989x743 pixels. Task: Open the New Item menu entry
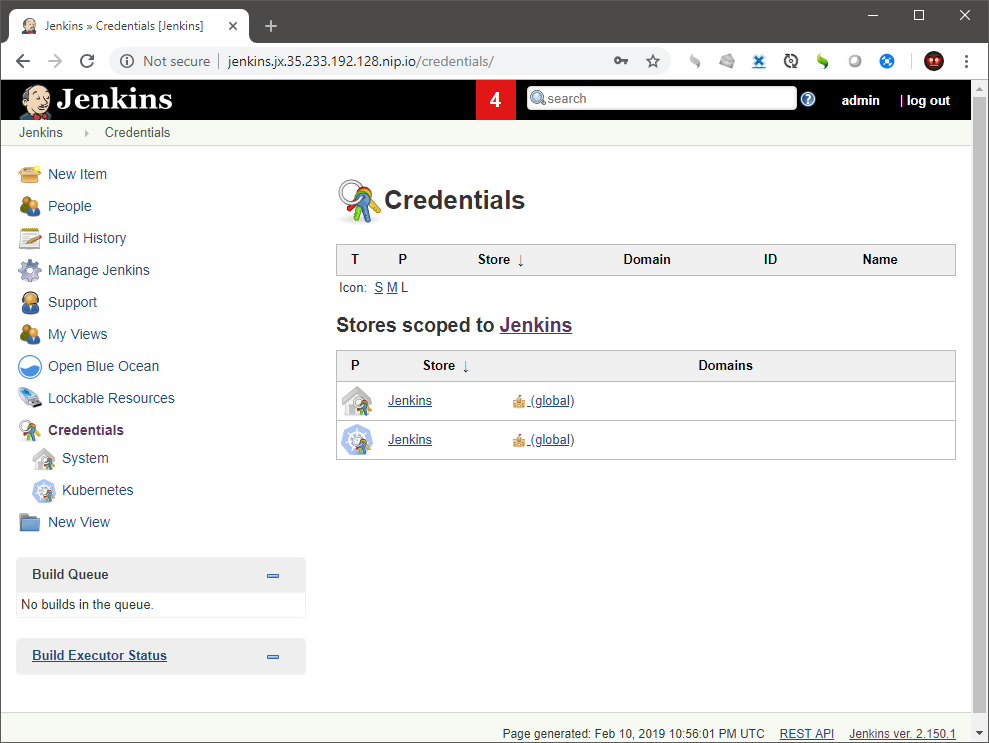pyautogui.click(x=78, y=174)
